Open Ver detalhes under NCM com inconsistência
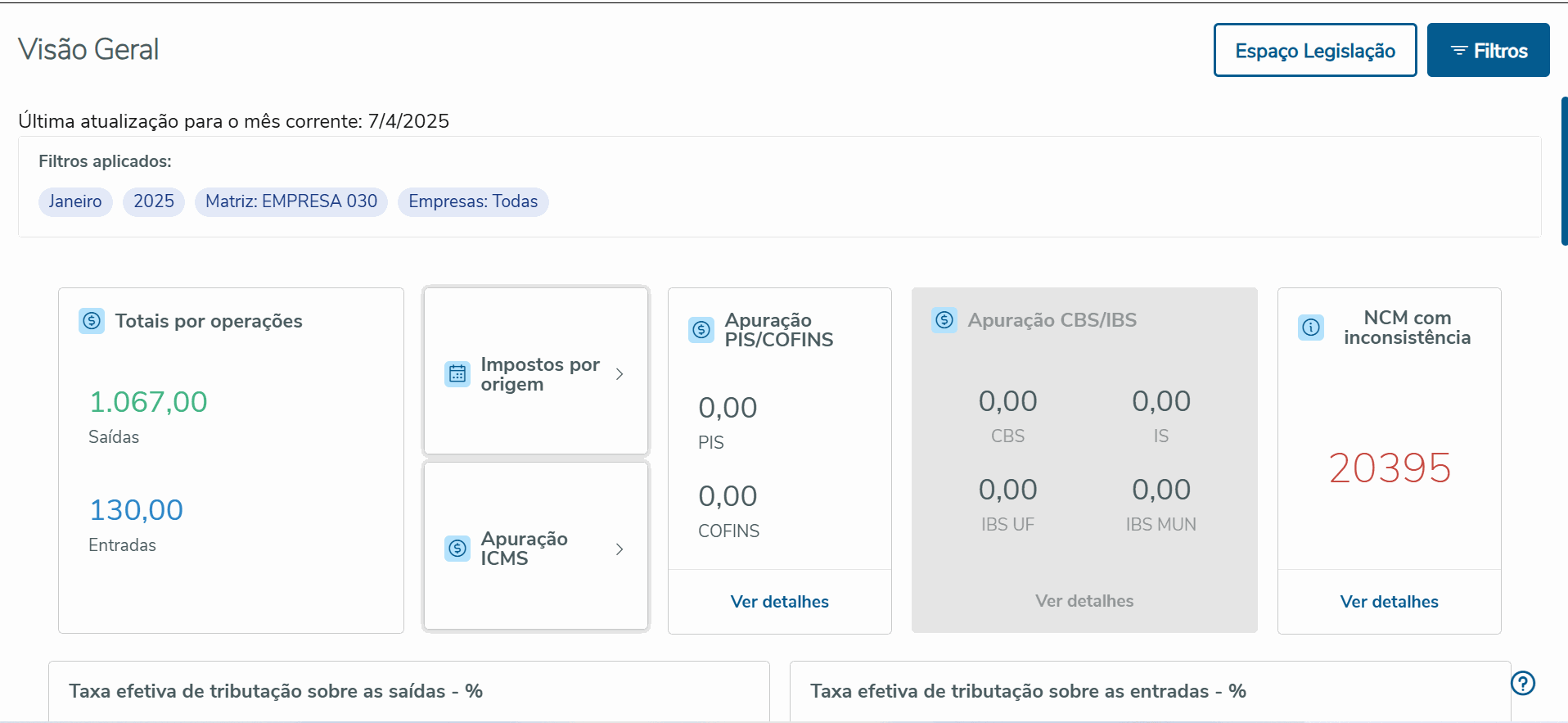Screen dimensions: 1568x723 [1389, 602]
